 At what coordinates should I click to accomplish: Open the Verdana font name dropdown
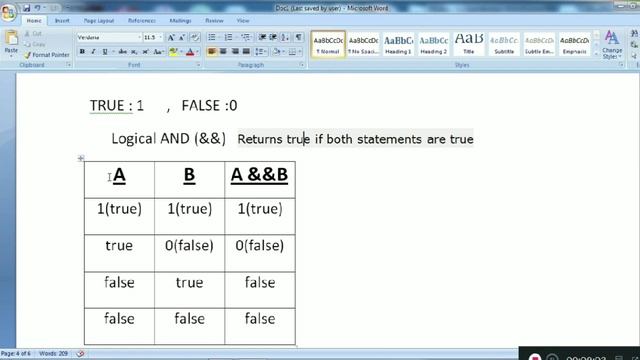(139, 38)
